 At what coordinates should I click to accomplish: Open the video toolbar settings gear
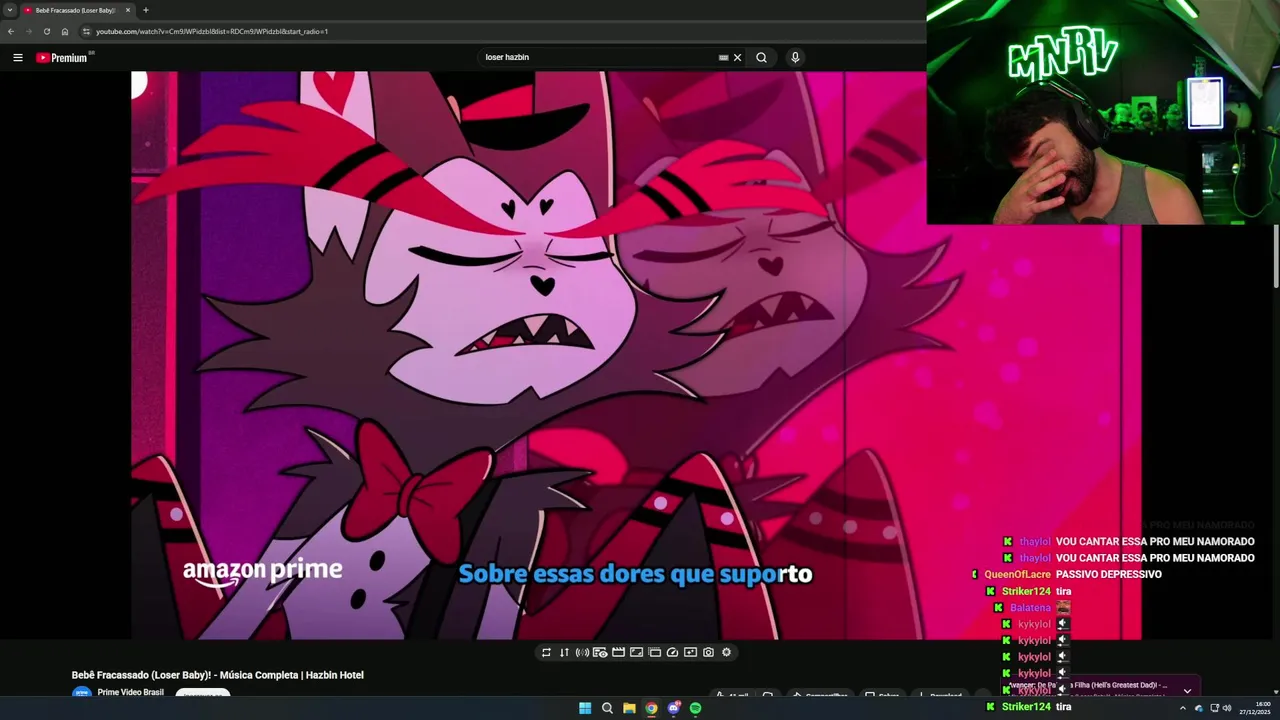726,652
